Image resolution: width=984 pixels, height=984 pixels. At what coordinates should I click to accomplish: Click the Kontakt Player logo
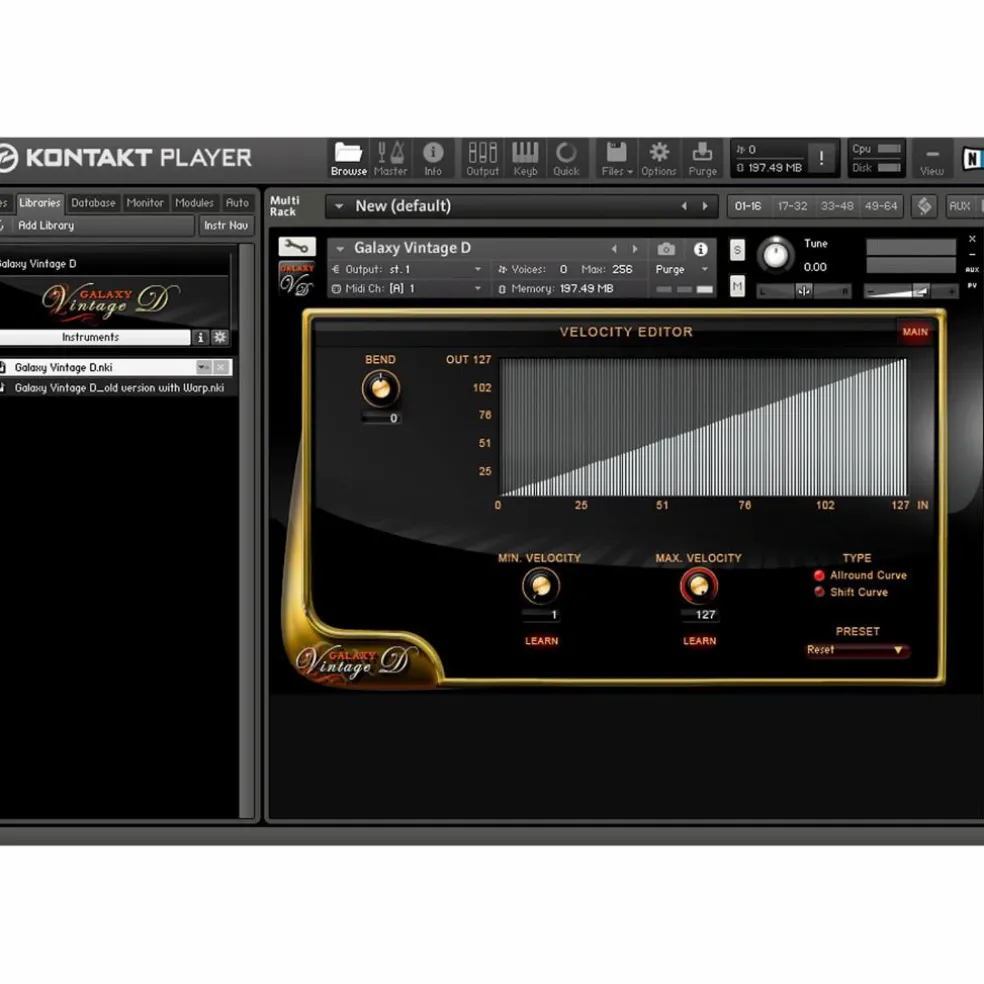[126, 158]
